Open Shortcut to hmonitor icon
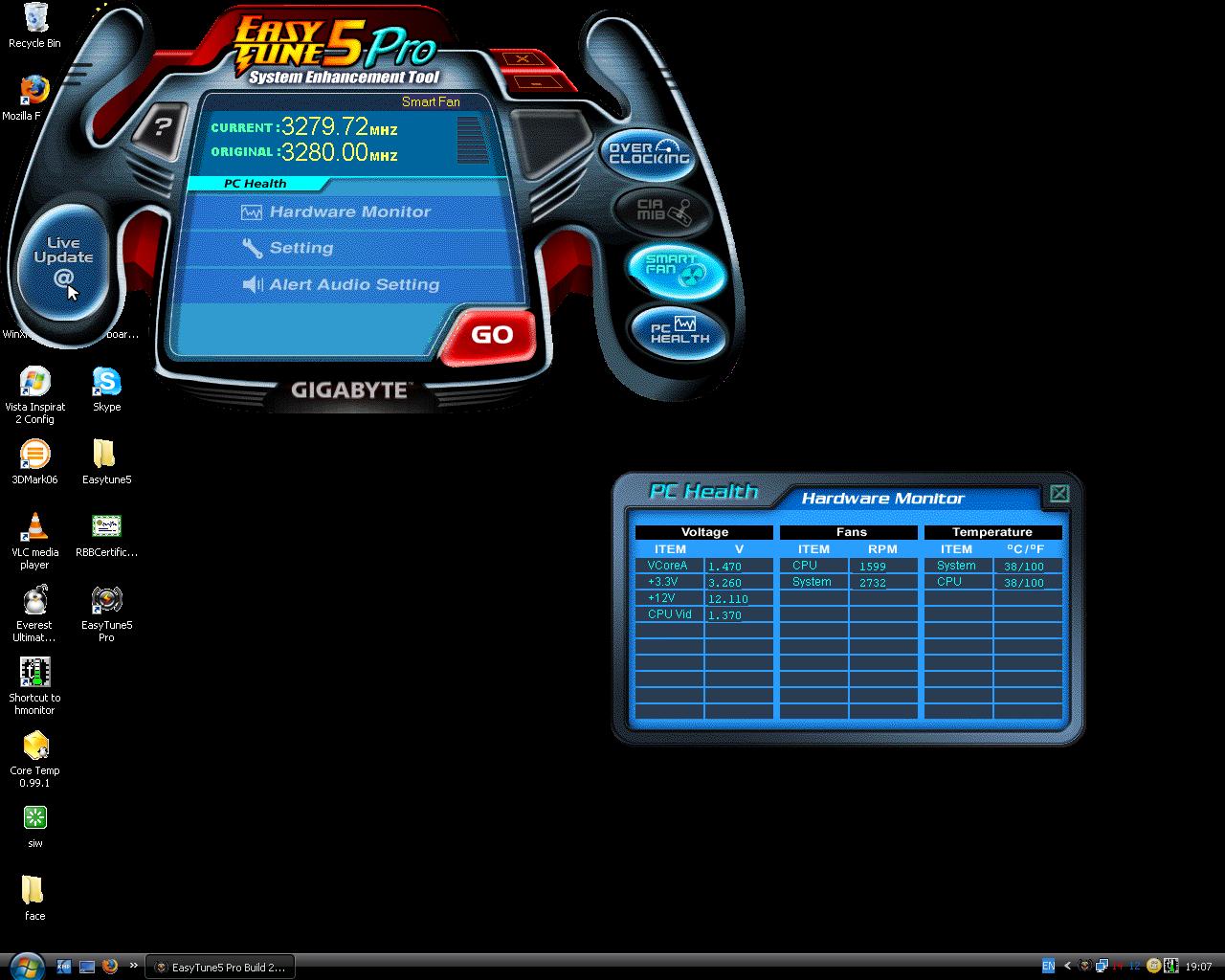 point(34,687)
